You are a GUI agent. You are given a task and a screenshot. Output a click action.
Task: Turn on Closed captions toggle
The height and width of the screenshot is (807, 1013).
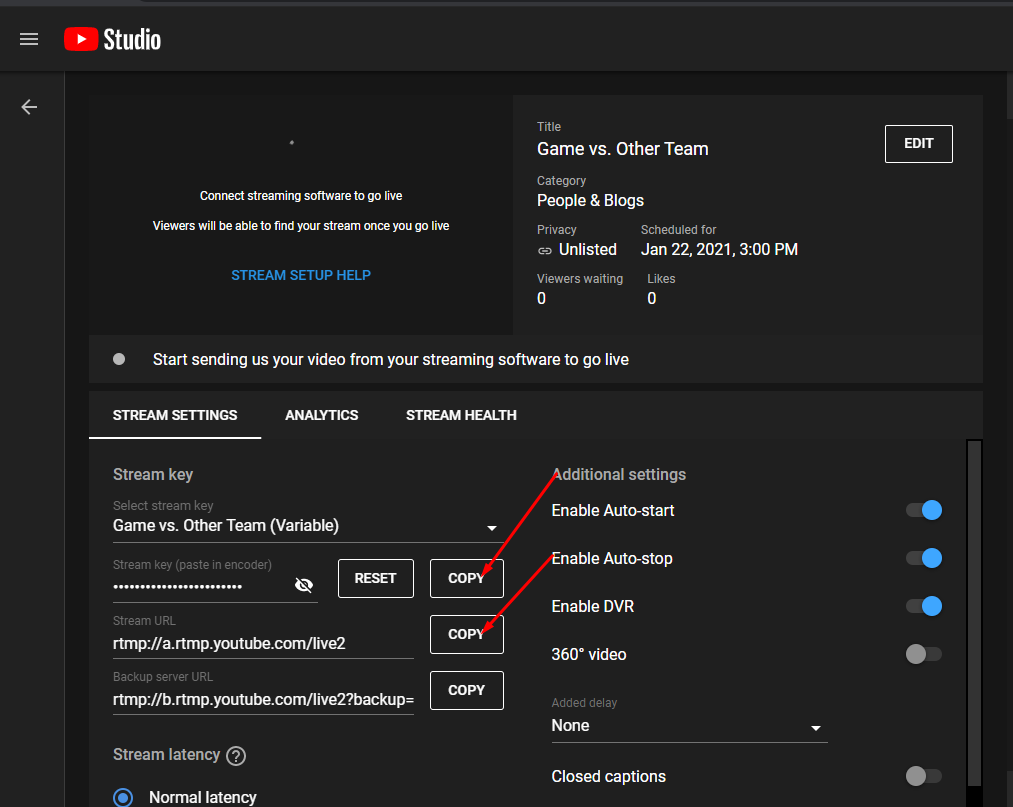[x=923, y=776]
